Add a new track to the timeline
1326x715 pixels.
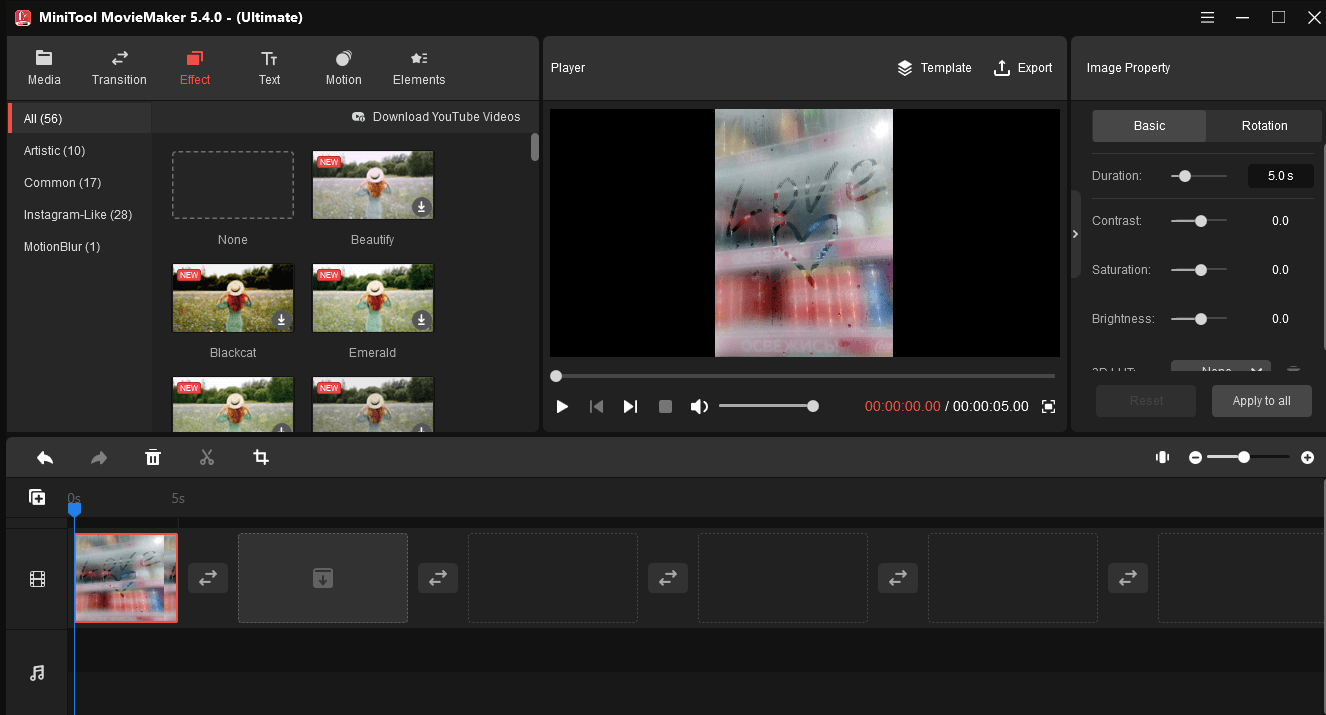point(37,497)
